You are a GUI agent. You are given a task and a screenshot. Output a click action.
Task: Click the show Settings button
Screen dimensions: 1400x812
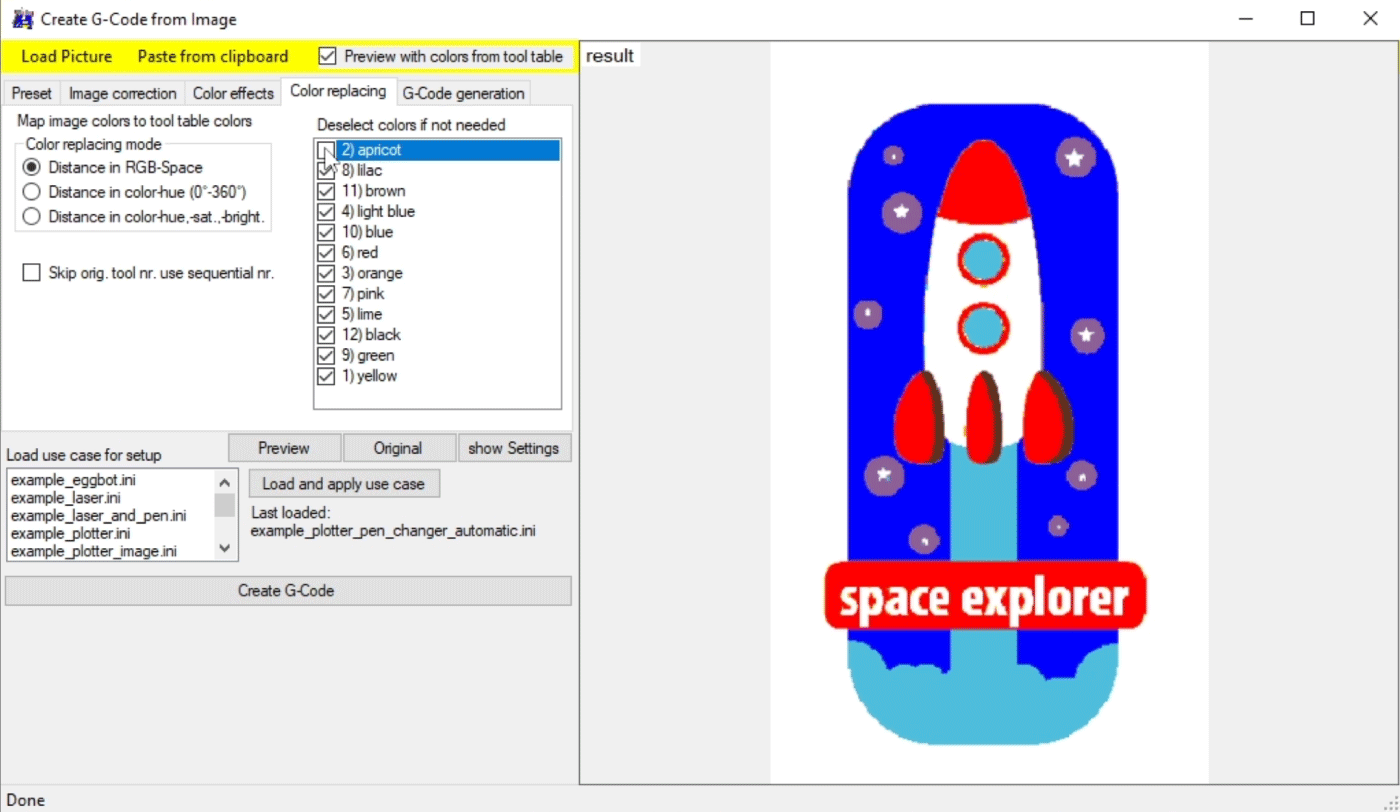click(514, 448)
